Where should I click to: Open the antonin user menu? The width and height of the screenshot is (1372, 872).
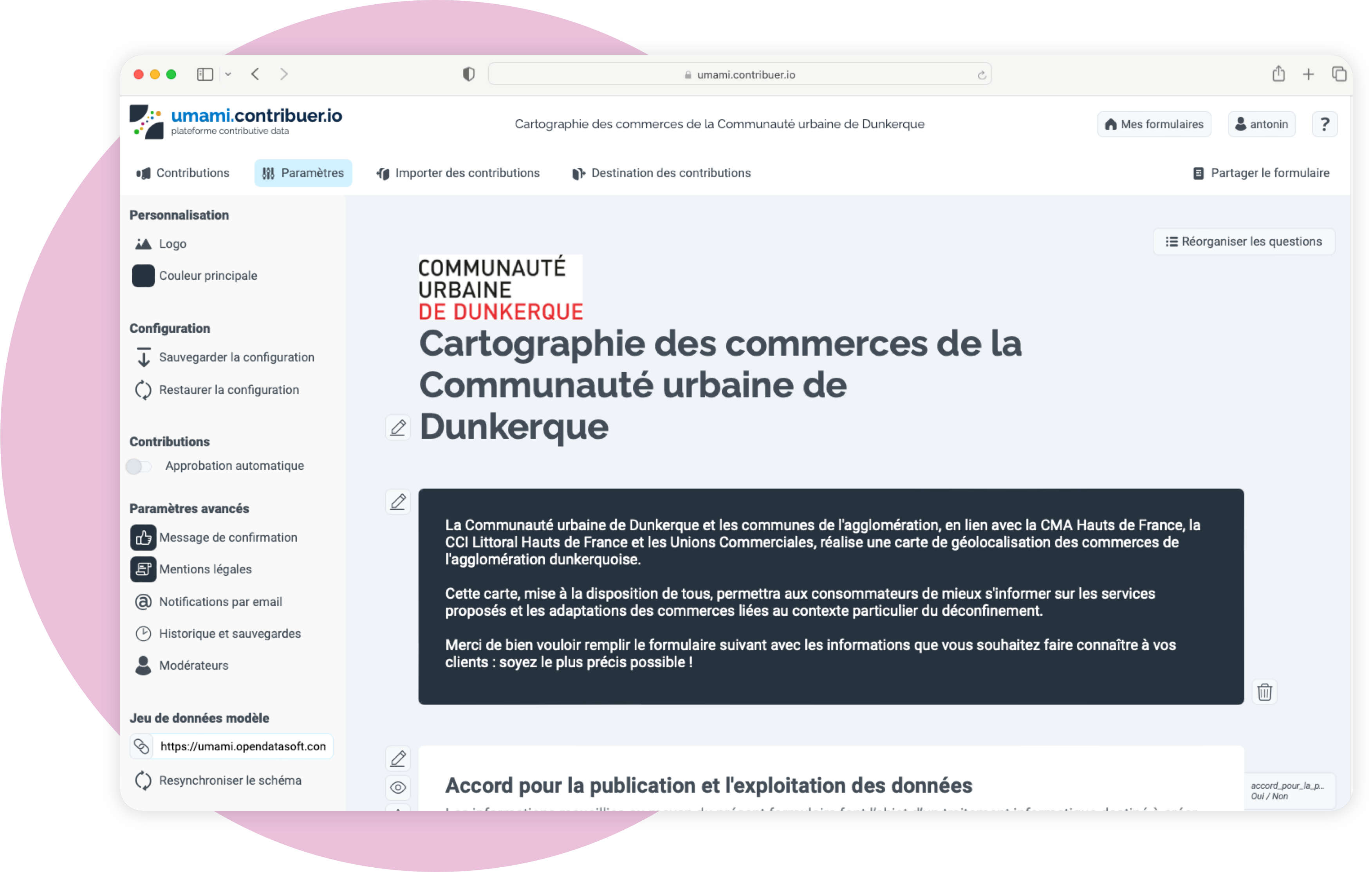pos(1262,124)
